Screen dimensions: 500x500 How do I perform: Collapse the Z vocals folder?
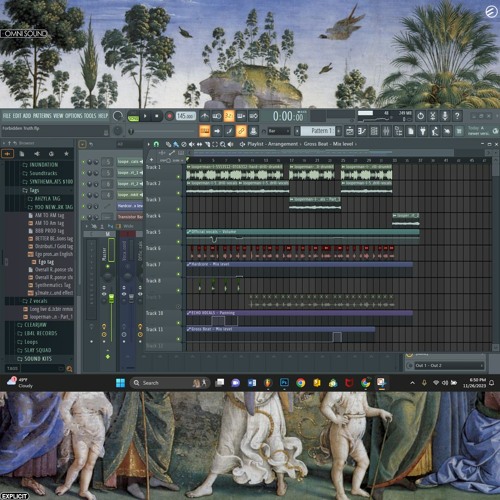[x=35, y=301]
